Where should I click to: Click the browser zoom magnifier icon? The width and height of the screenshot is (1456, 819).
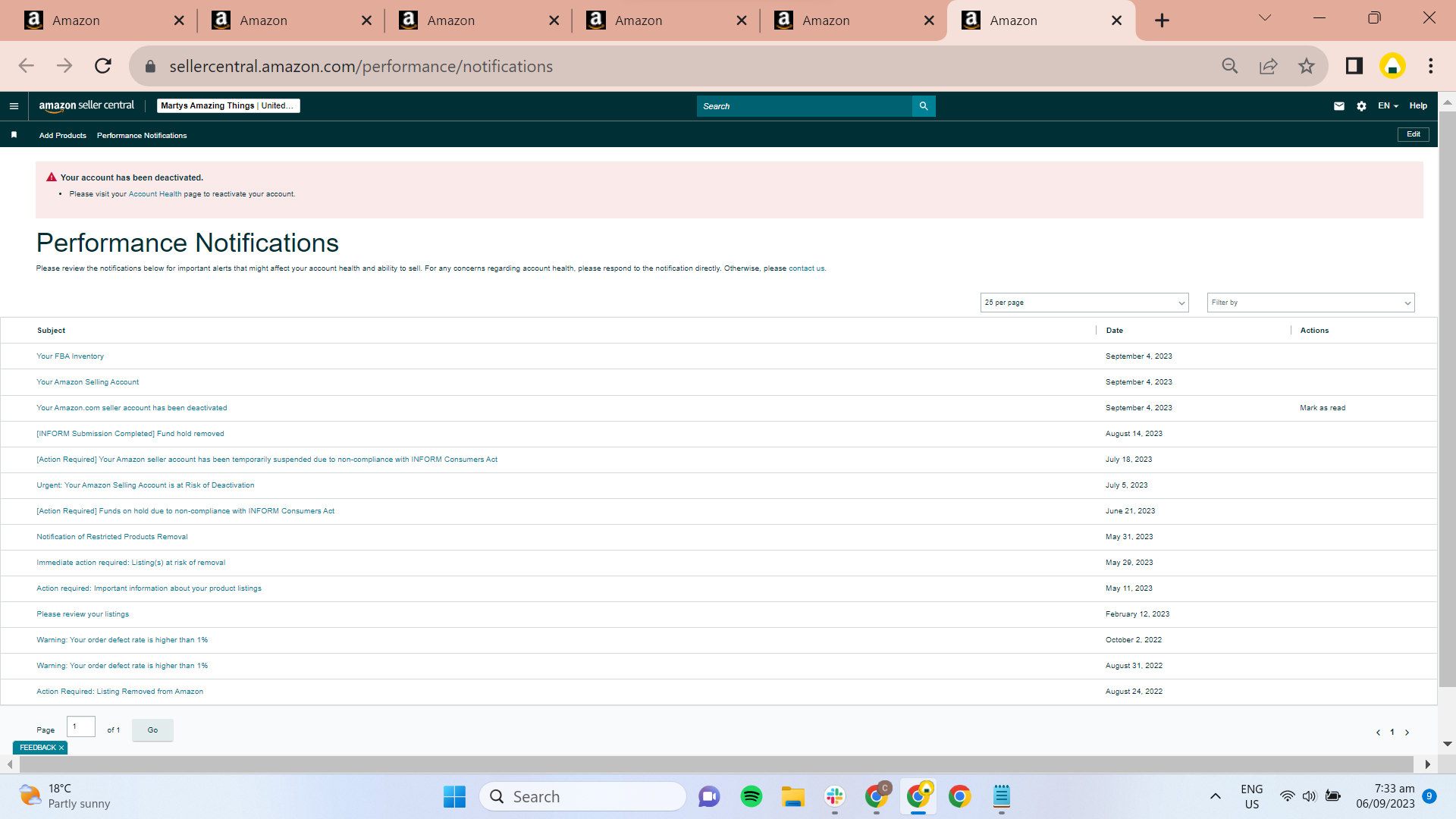pos(1230,66)
